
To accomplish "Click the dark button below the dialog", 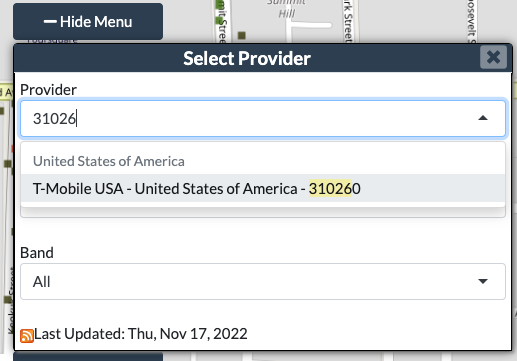I will pos(88,356).
